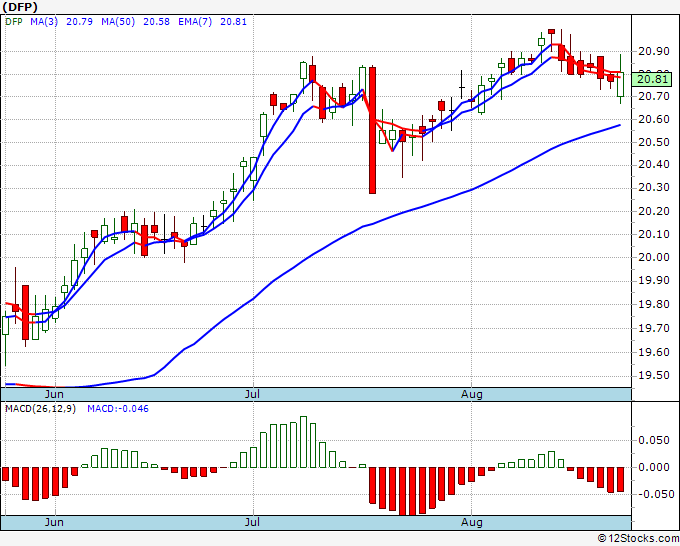This screenshot has width=680, height=546.
Task: Click the 20.60 price axis label
Action: point(654,119)
